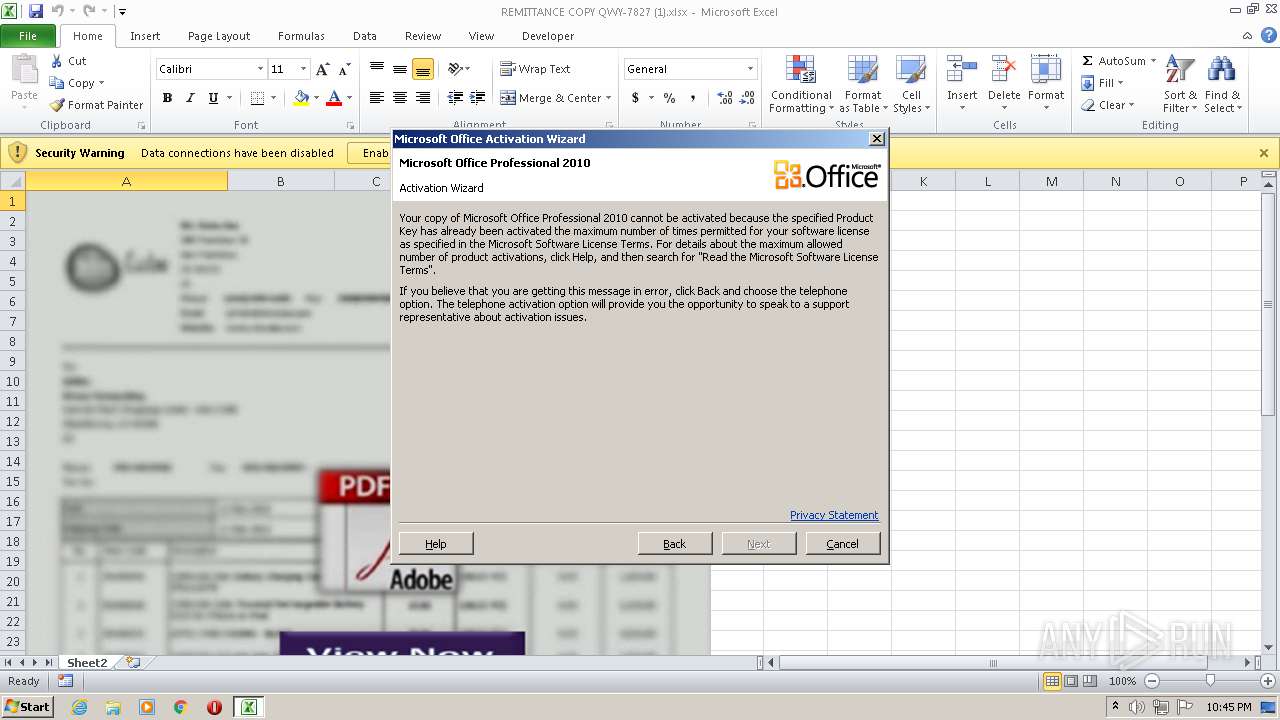Open Conditional Formatting menu
The width and height of the screenshot is (1280, 720).
pos(801,85)
